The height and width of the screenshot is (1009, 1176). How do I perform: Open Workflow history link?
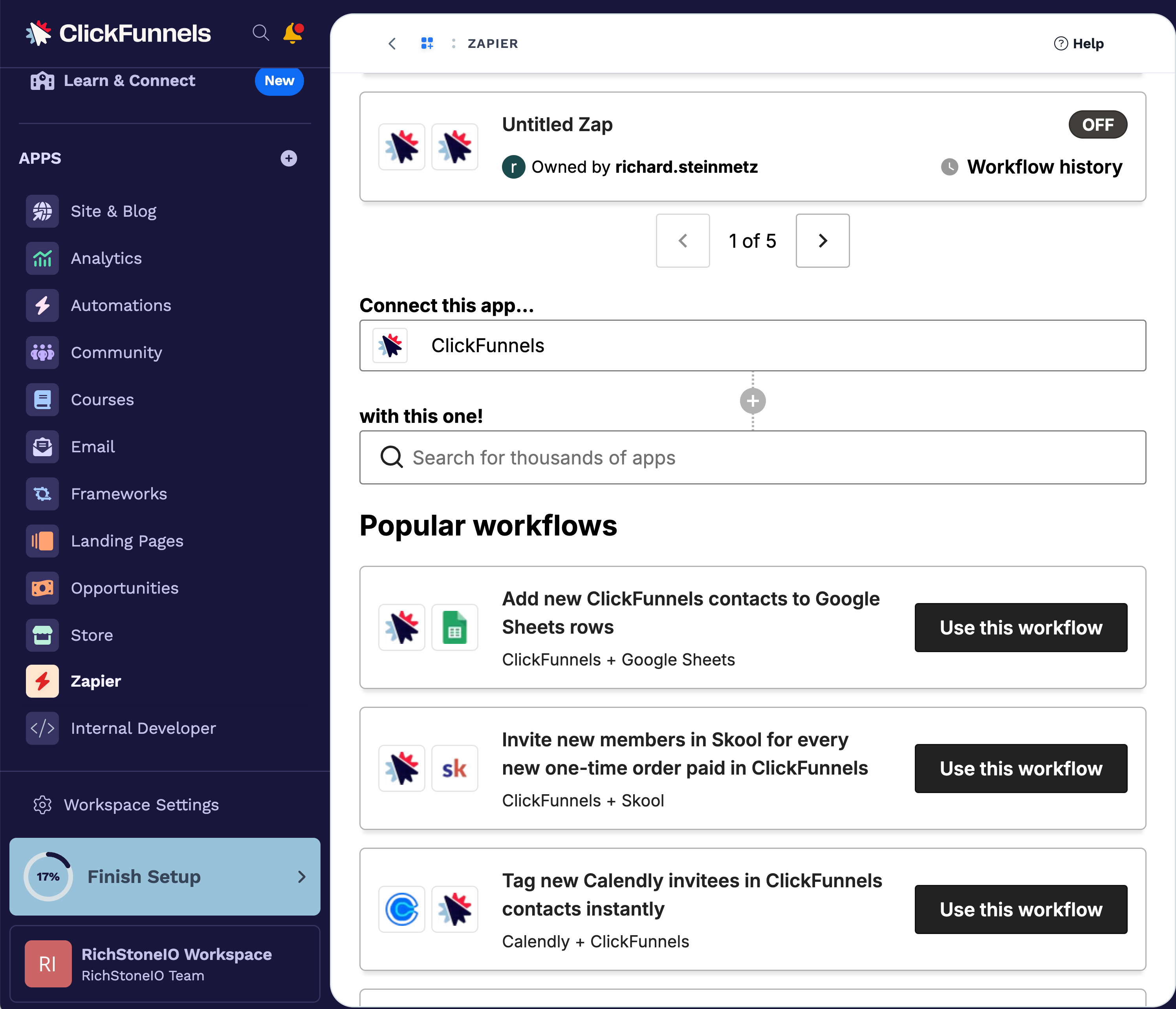click(1044, 167)
